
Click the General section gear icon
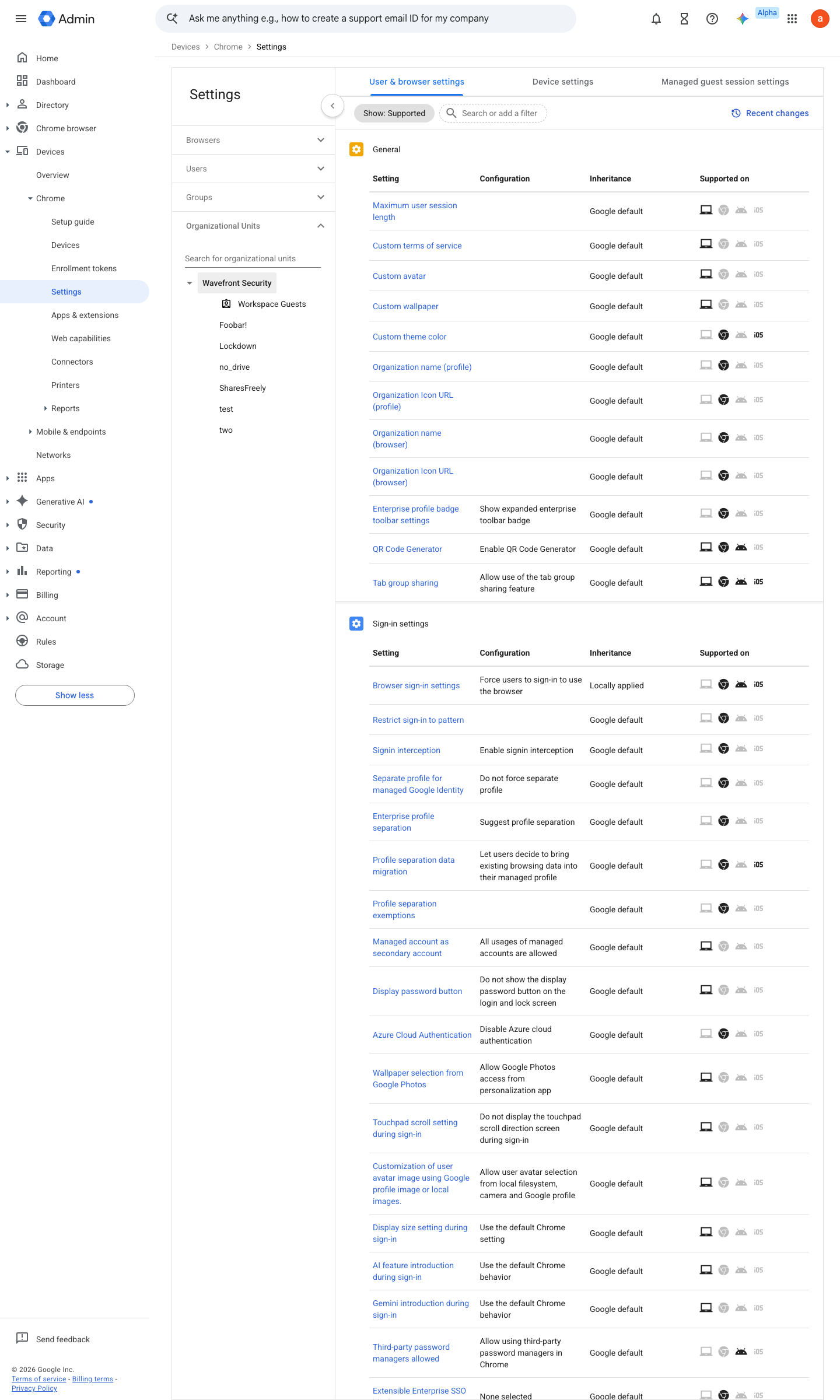356,149
